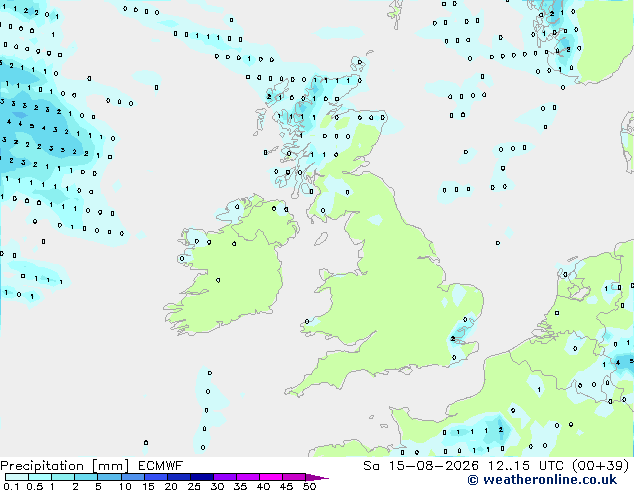Click the '25' legend scale label
This screenshot has height=490, width=634.
(x=194, y=486)
